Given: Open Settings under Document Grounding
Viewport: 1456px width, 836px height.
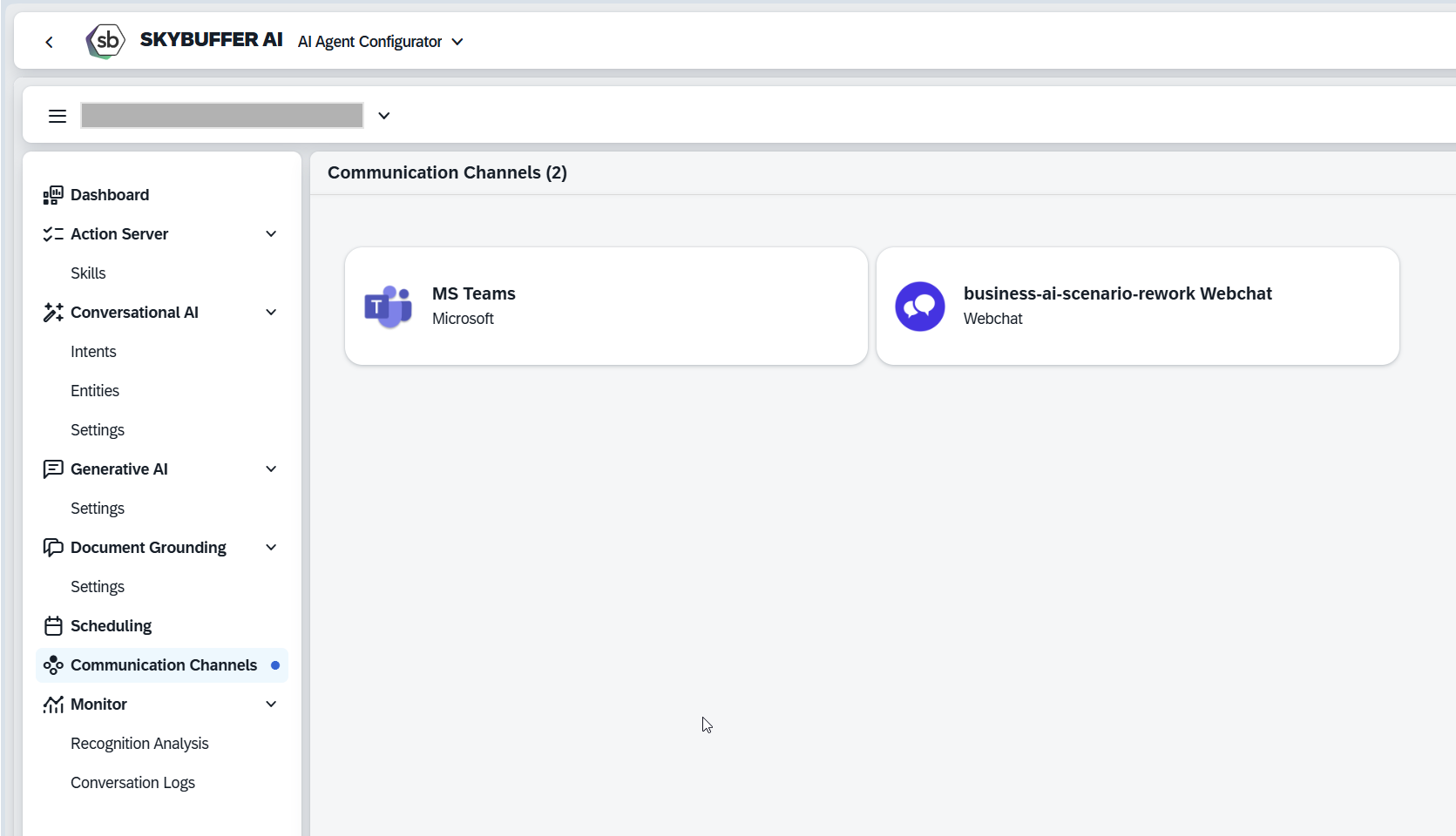Looking at the screenshot, I should tap(98, 587).
